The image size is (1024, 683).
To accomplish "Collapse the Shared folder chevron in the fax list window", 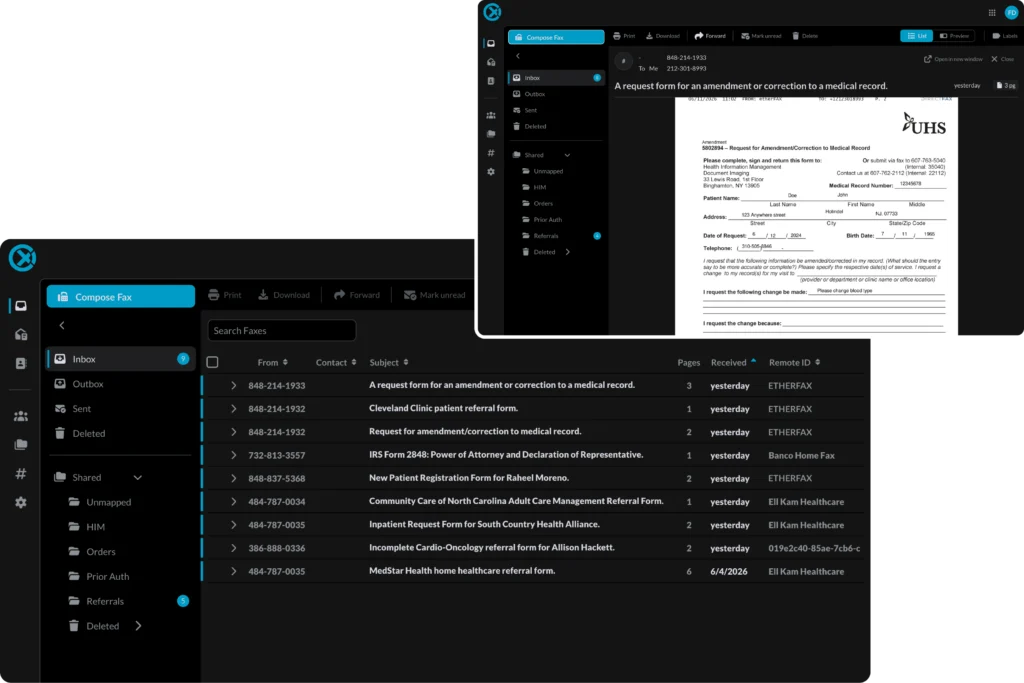I will coord(138,477).
